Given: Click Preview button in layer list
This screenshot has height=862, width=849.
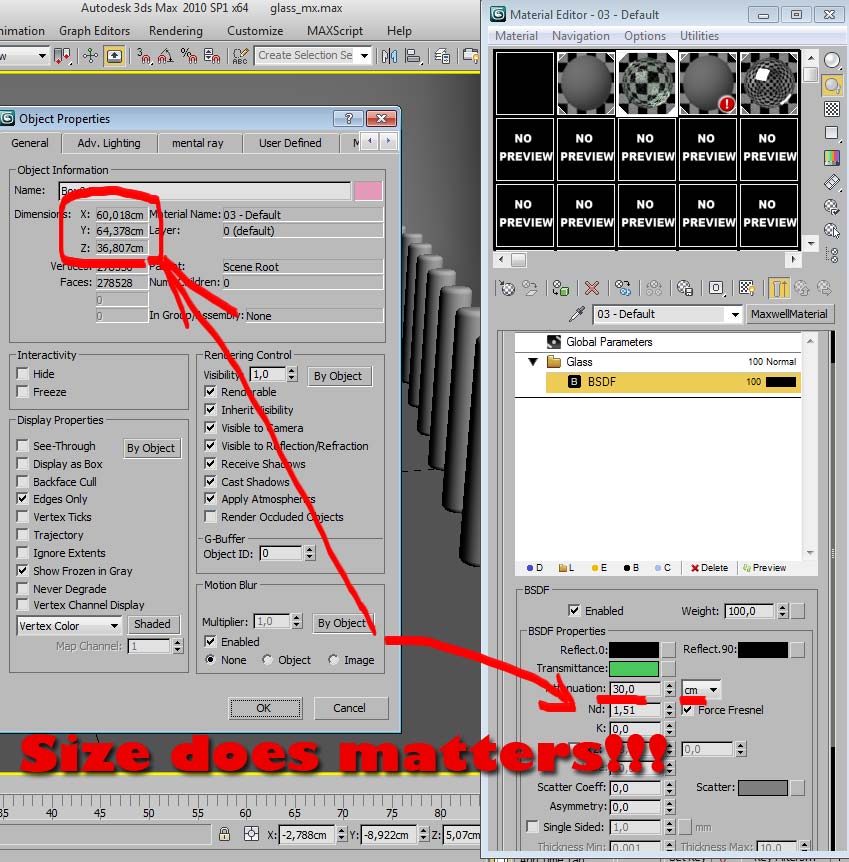Looking at the screenshot, I should [x=764, y=567].
